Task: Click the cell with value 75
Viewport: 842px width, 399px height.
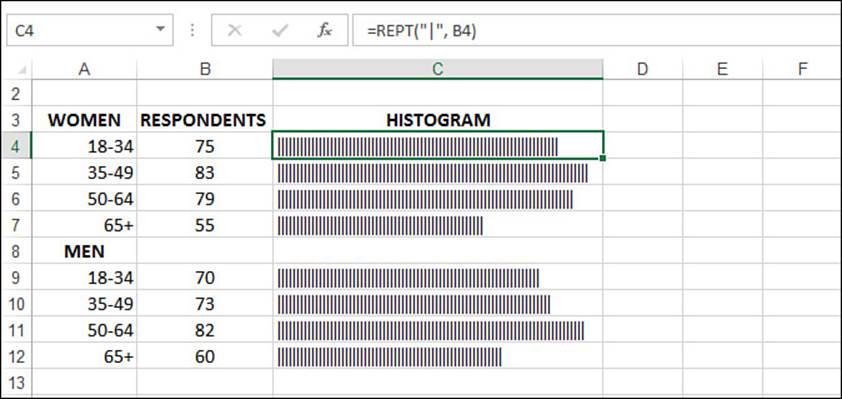Action: (x=205, y=146)
